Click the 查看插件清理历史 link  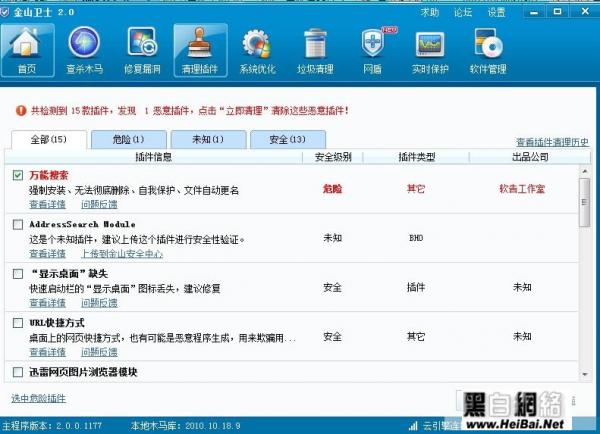[x=552, y=143]
